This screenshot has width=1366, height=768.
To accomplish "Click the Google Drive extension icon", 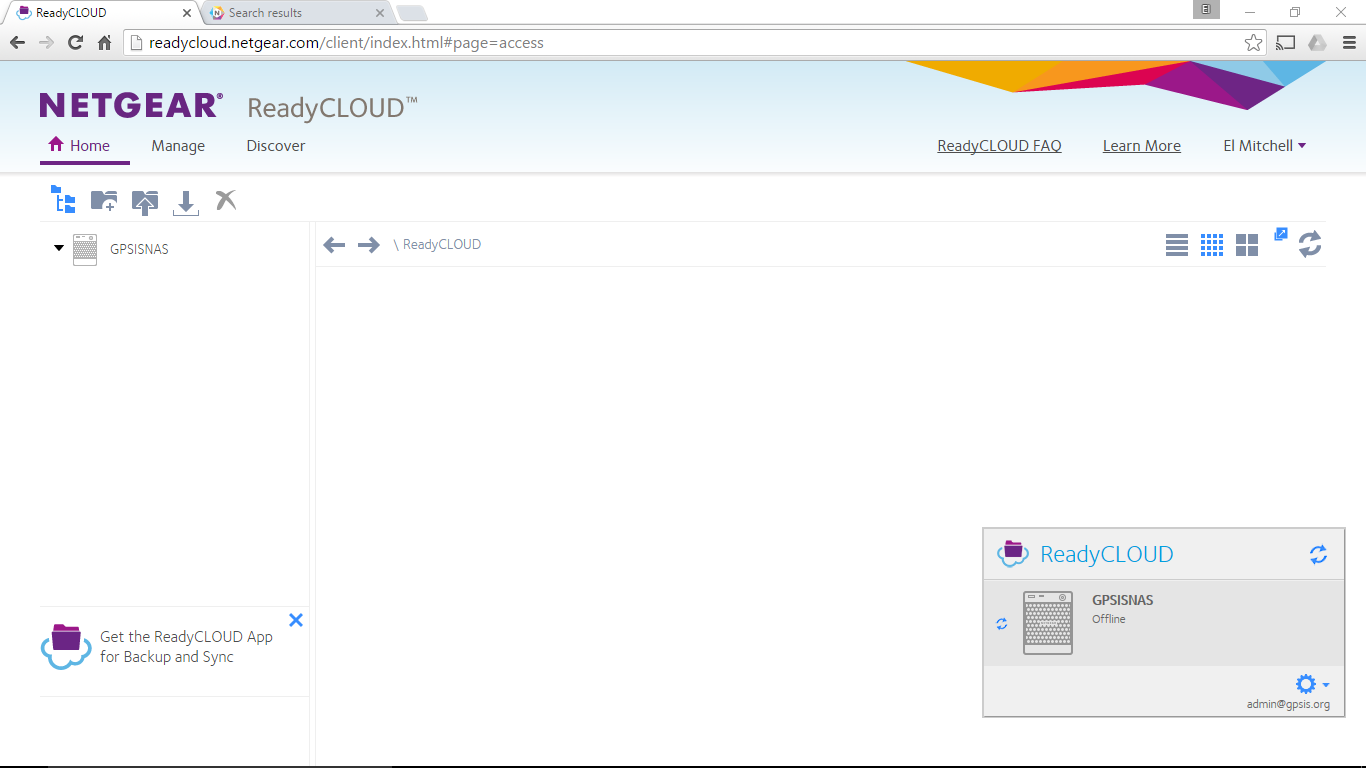I will click(1318, 43).
